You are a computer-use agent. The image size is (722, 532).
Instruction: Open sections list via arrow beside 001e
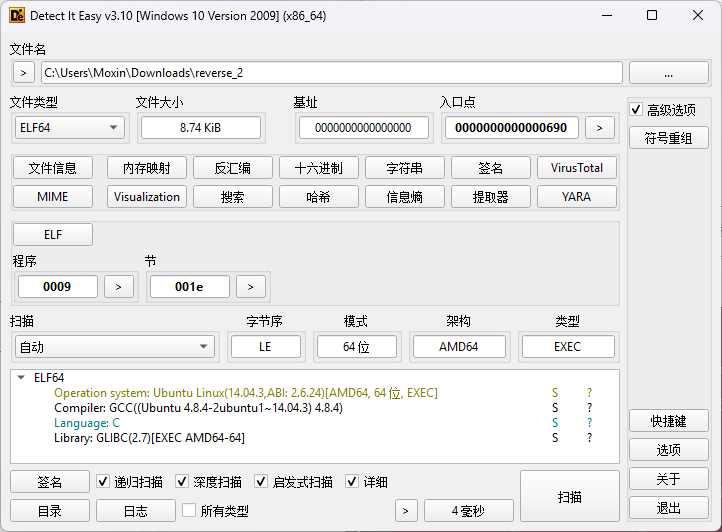251,287
